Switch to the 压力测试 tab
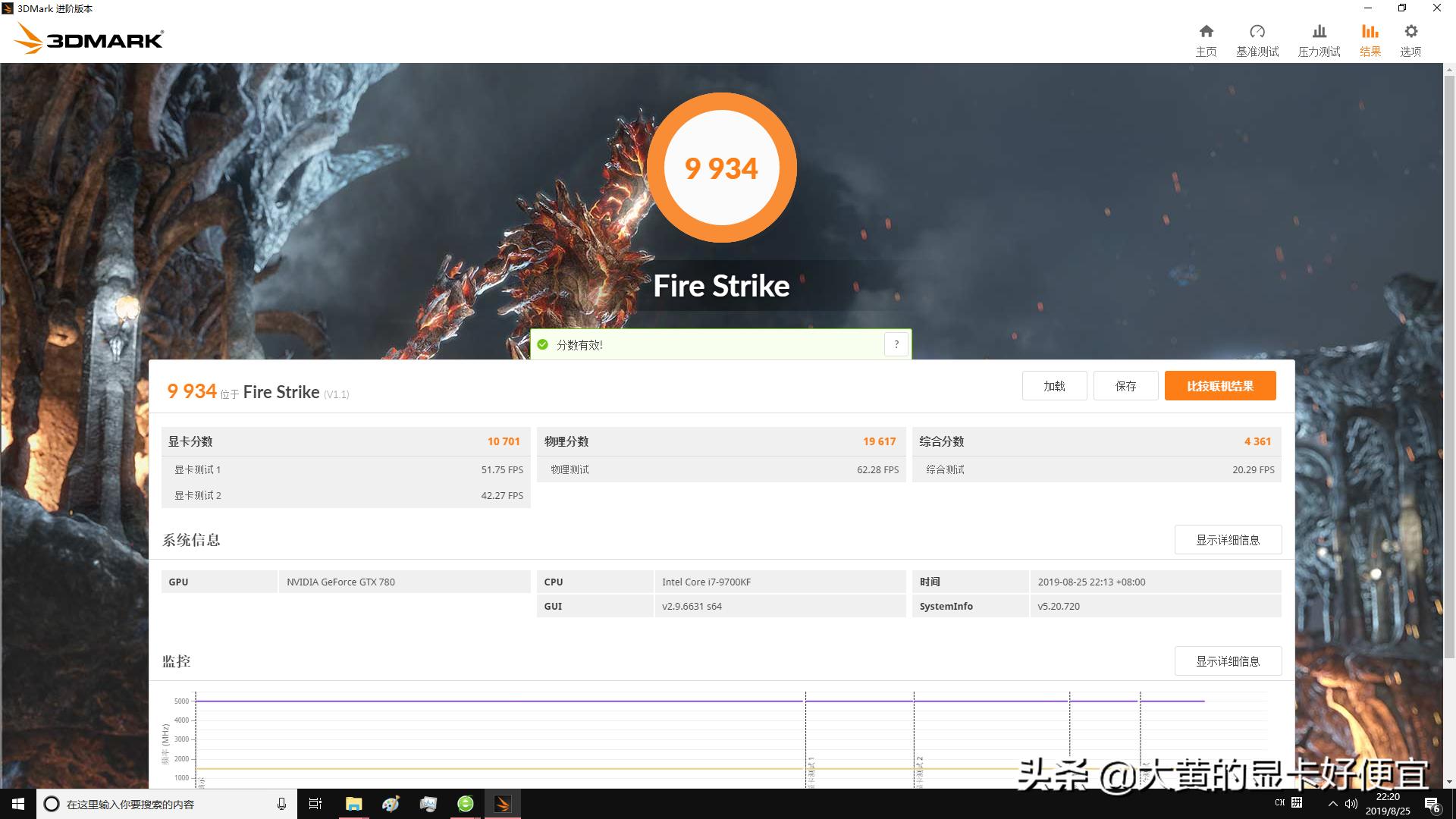The image size is (1456, 819). (1318, 38)
